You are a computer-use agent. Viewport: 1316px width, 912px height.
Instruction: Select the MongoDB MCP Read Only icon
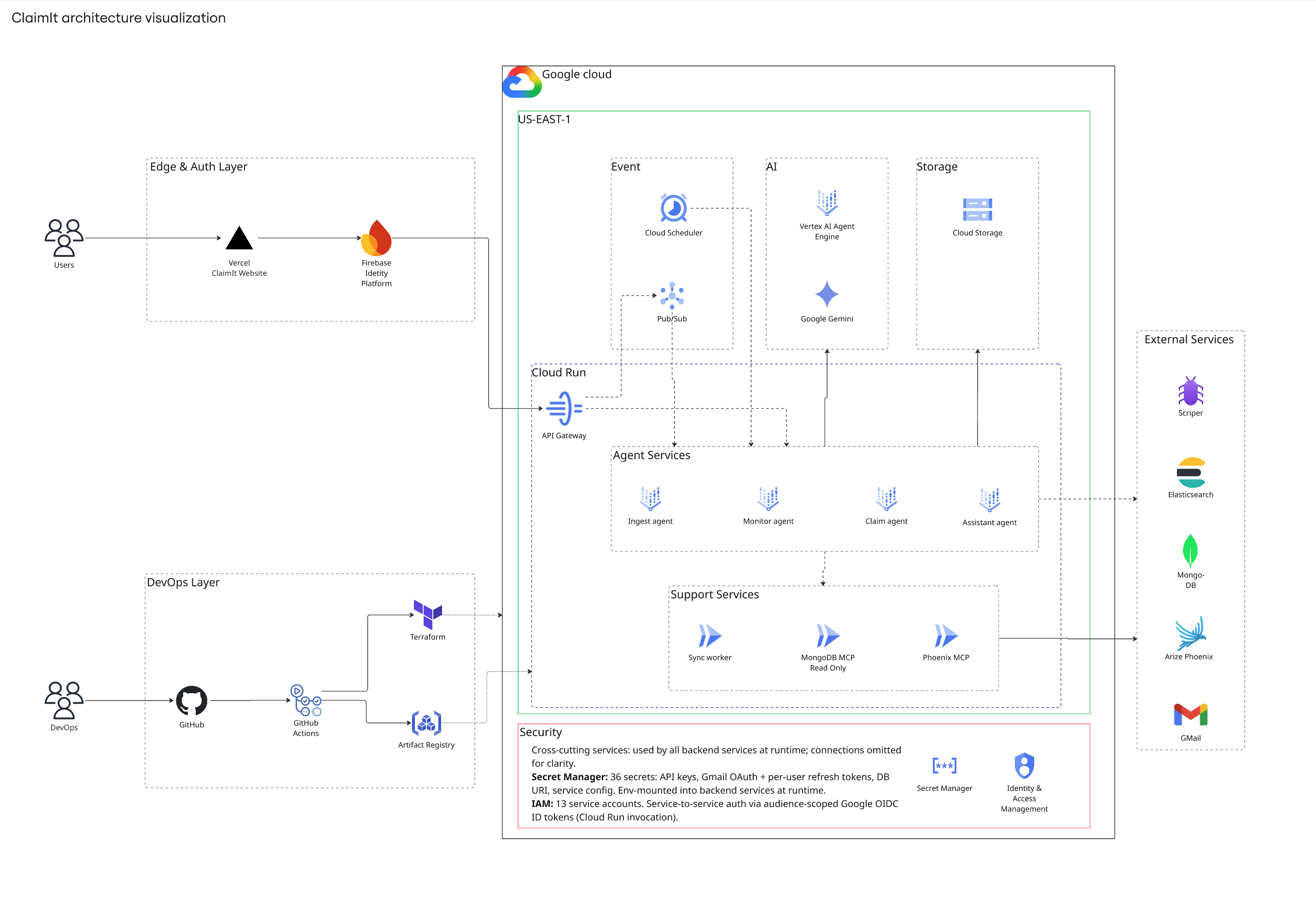[827, 636]
